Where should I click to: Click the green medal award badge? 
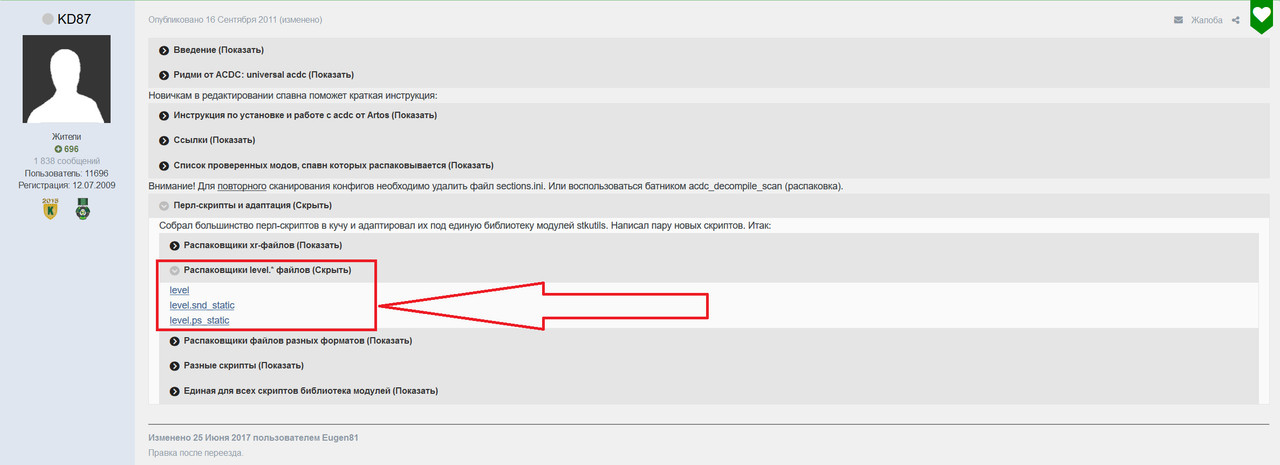pyautogui.click(x=83, y=210)
